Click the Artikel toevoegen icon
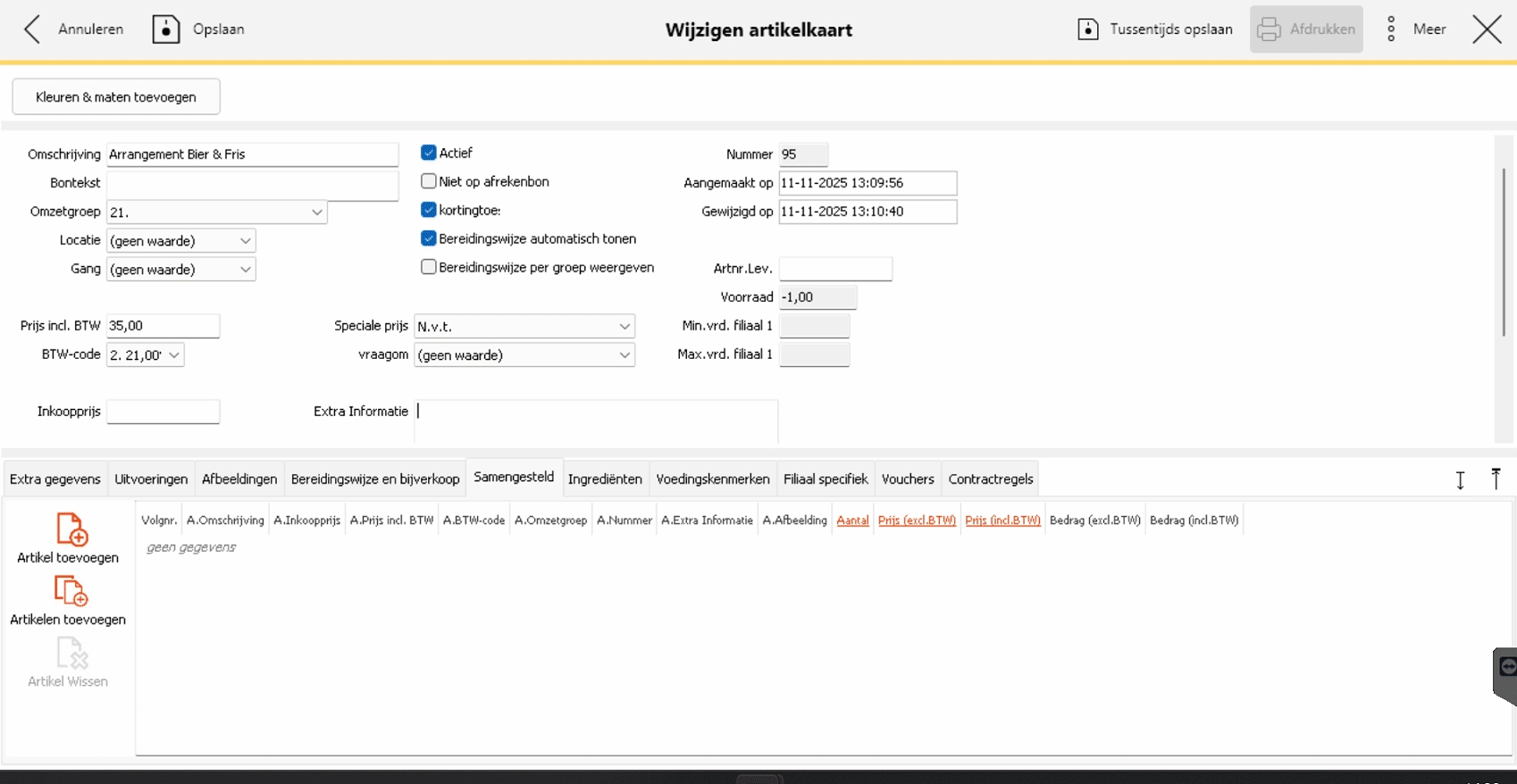The height and width of the screenshot is (784, 1517). (x=71, y=530)
